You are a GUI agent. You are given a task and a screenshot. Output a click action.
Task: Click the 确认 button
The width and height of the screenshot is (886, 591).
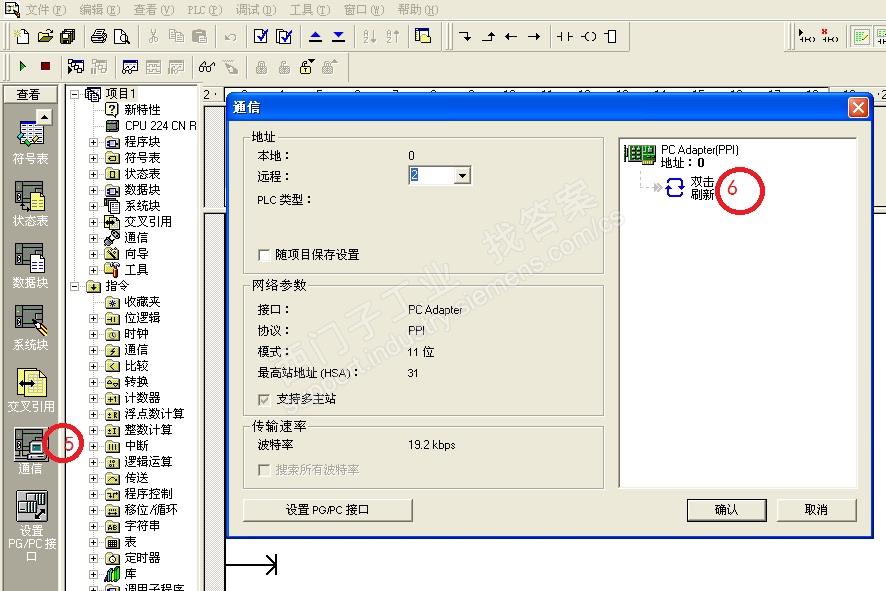(727, 510)
